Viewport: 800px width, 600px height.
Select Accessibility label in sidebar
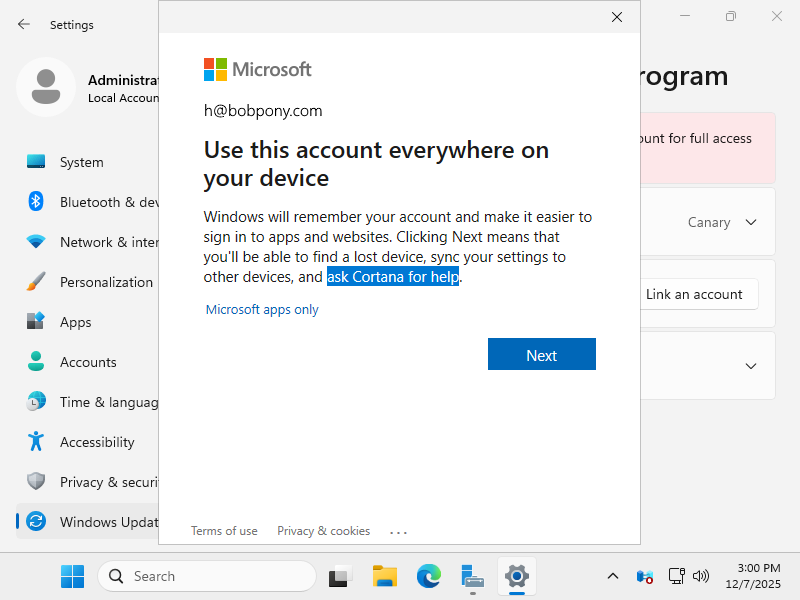pos(97,442)
